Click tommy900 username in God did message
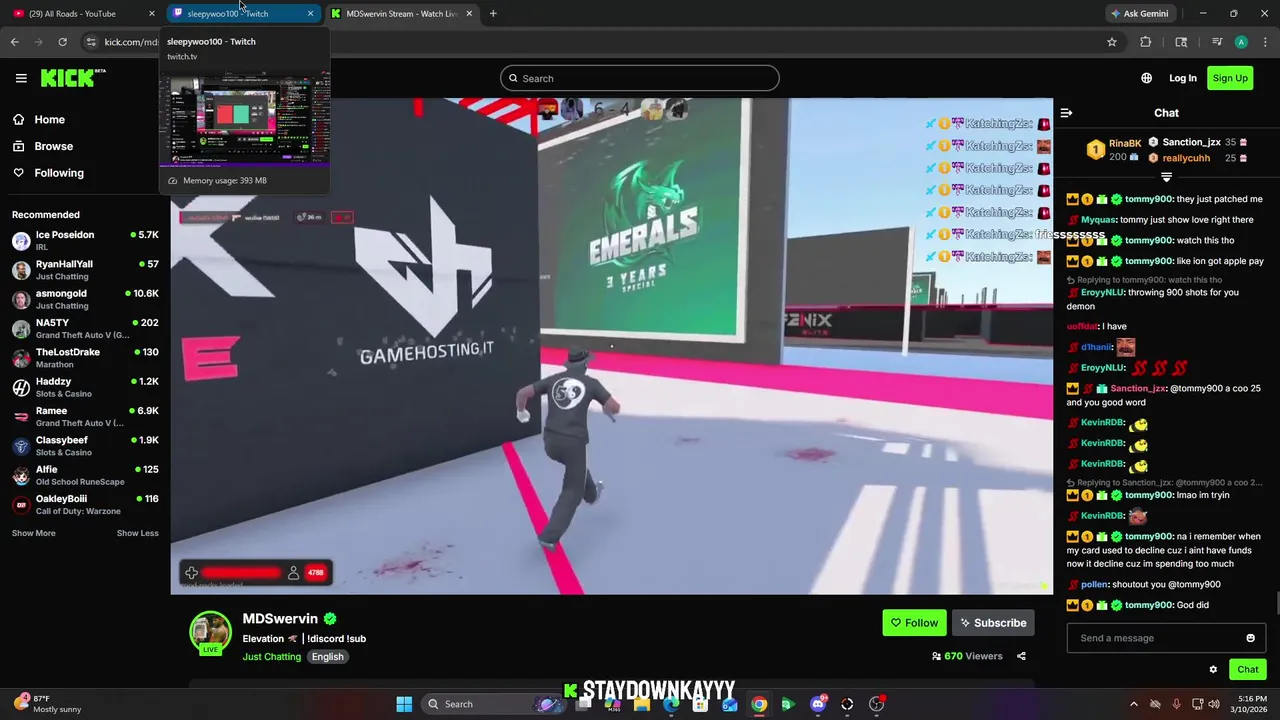The width and height of the screenshot is (1280, 720). (x=1148, y=605)
